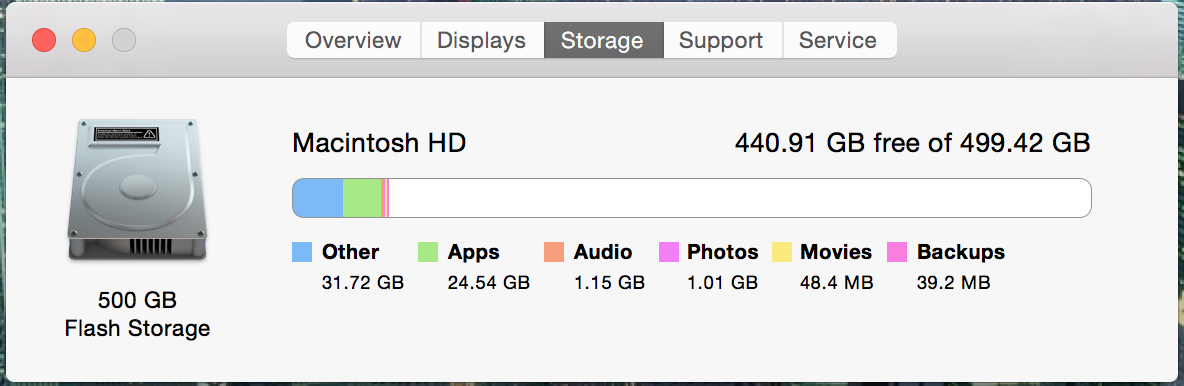This screenshot has width=1184, height=386.
Task: Click the blue Other segment in storage bar
Action: pyautogui.click(x=318, y=198)
